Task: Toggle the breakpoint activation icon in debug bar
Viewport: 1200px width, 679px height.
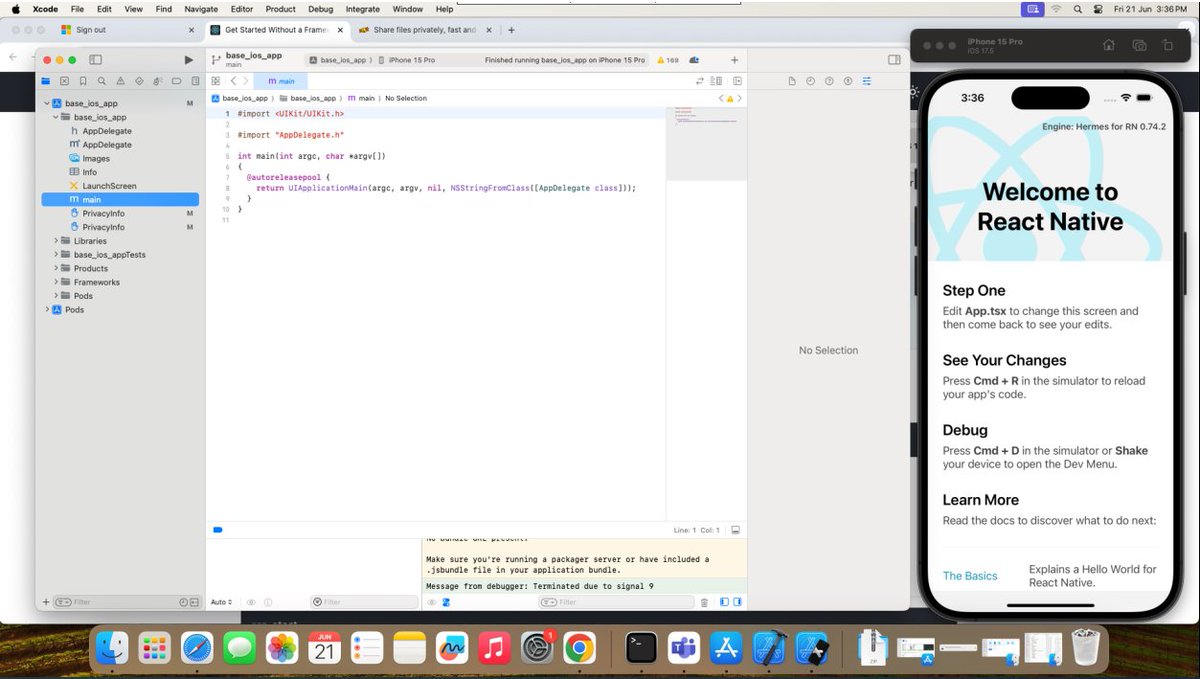Action: [x=446, y=601]
